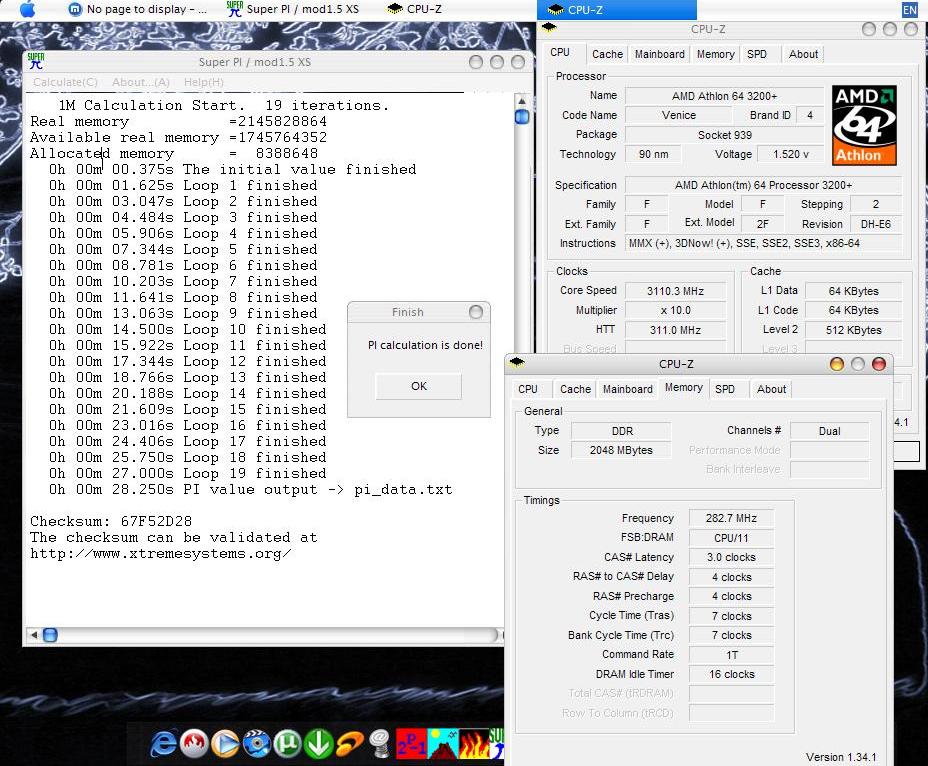Image resolution: width=928 pixels, height=766 pixels.
Task: Launch the red 2P-1 Prime95 icon
Action: click(411, 744)
